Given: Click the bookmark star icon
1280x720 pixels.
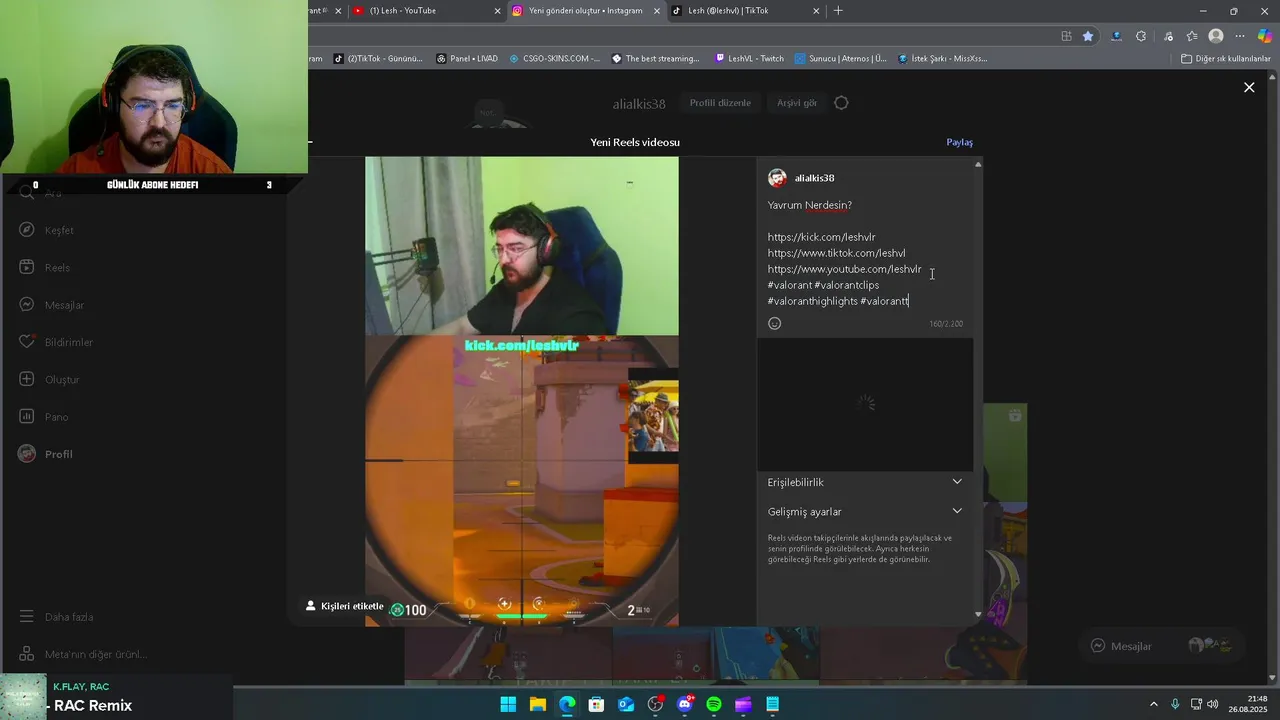Looking at the screenshot, I should click(x=1088, y=36).
